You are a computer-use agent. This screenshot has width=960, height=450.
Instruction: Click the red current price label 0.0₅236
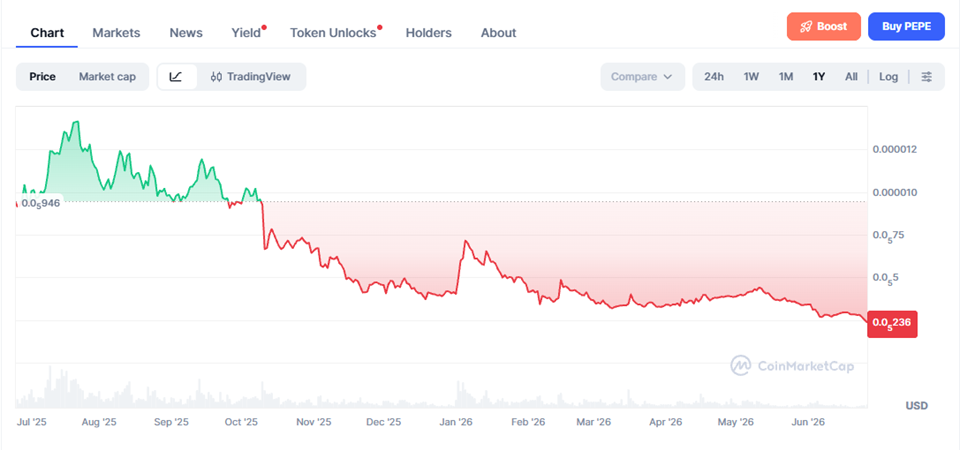click(892, 322)
